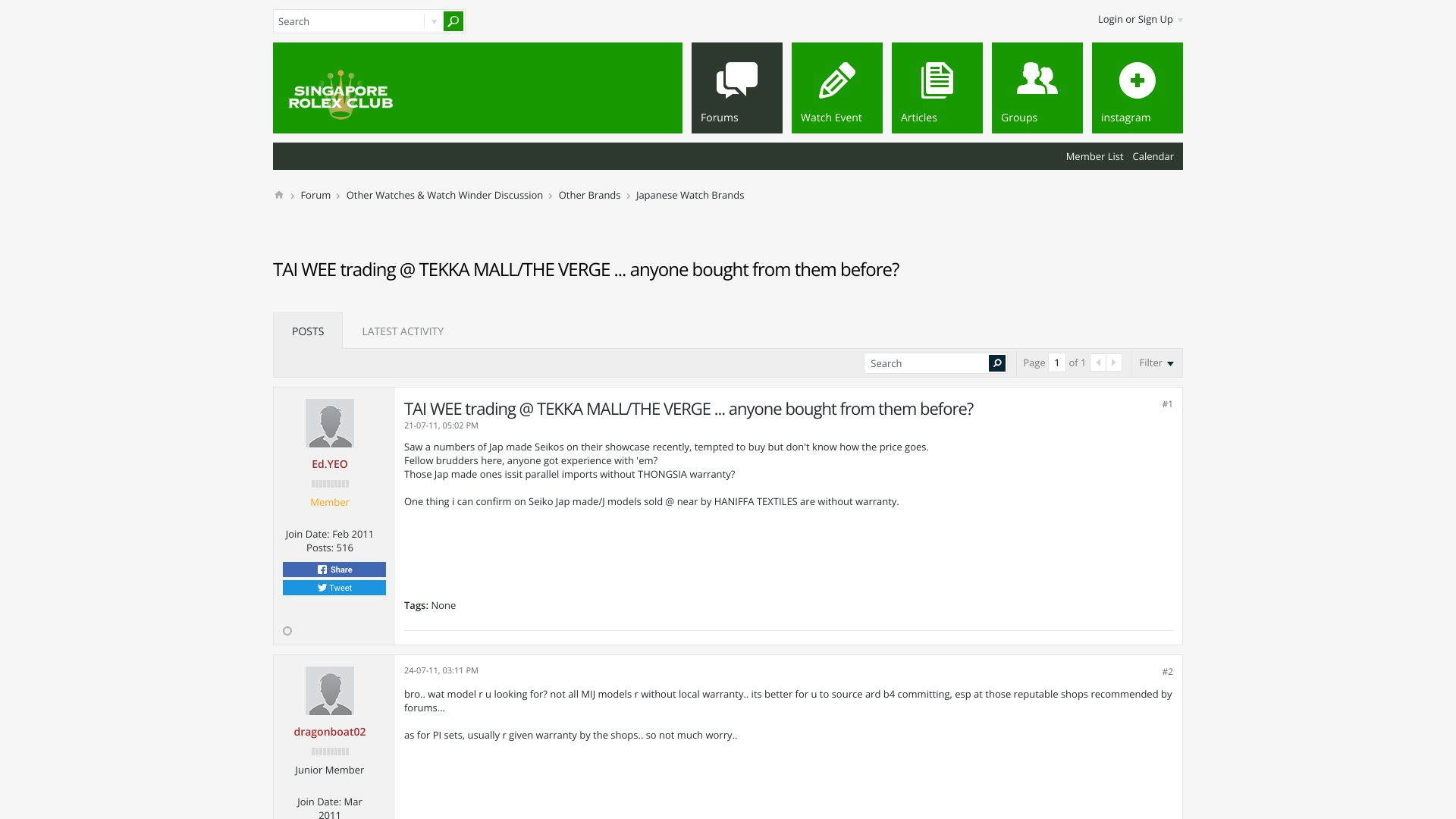This screenshot has width=1456, height=819.
Task: Go to Singapore Rolex Club logo homepage
Action: point(340,95)
